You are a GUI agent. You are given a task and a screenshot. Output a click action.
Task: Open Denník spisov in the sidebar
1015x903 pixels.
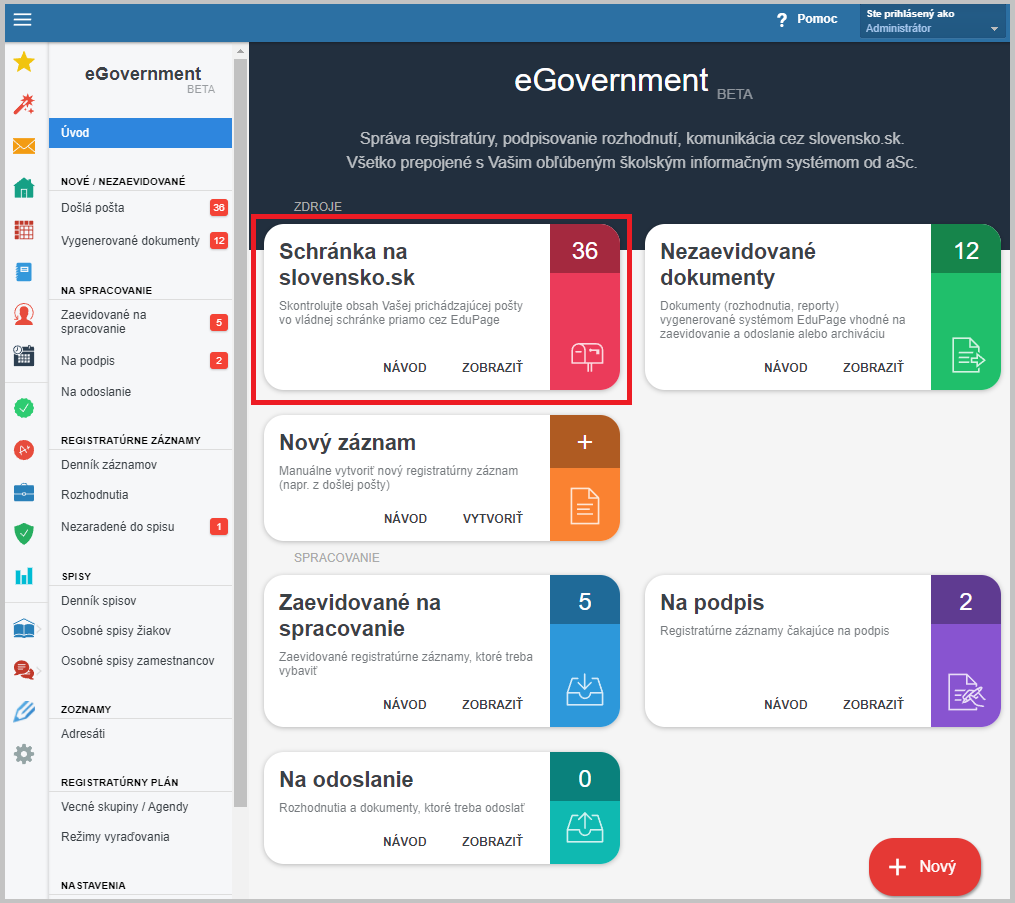coord(140,601)
